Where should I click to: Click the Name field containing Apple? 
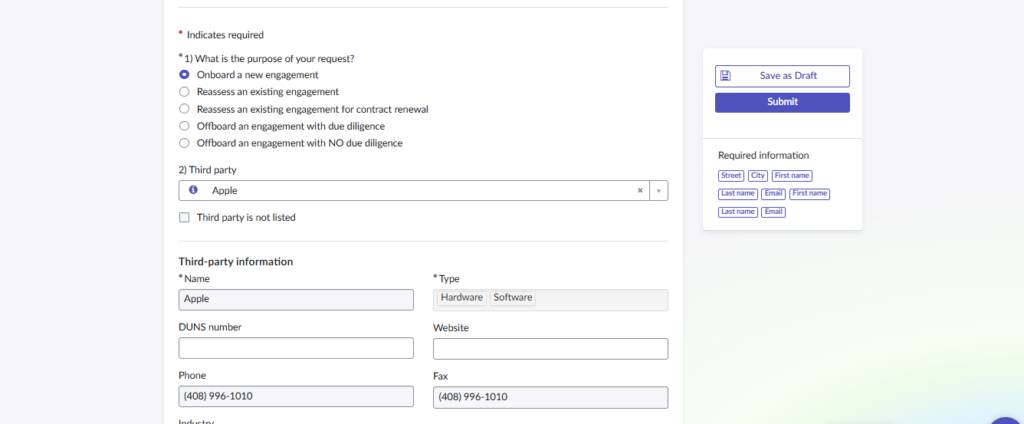click(x=296, y=299)
